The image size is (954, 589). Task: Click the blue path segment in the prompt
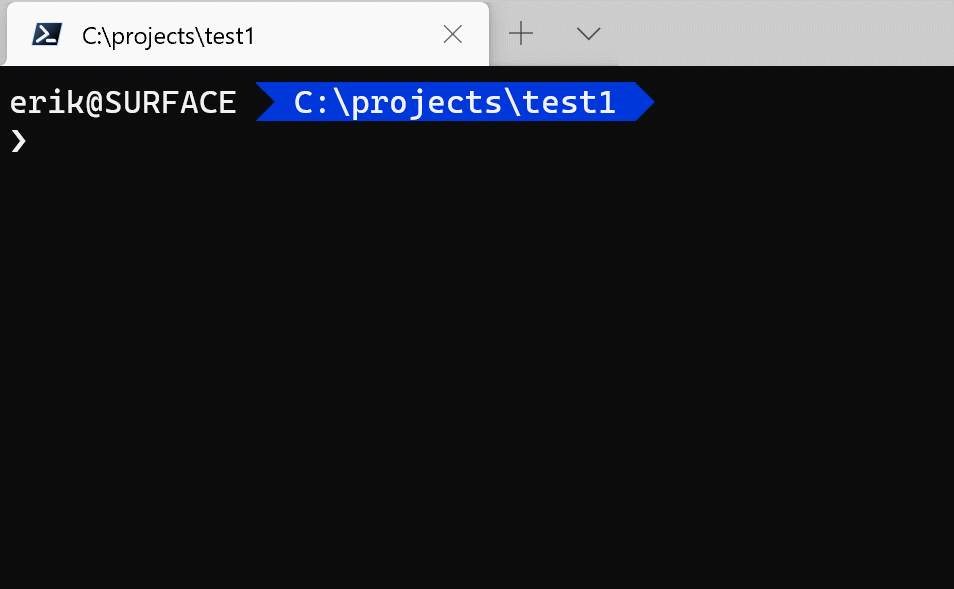point(455,102)
